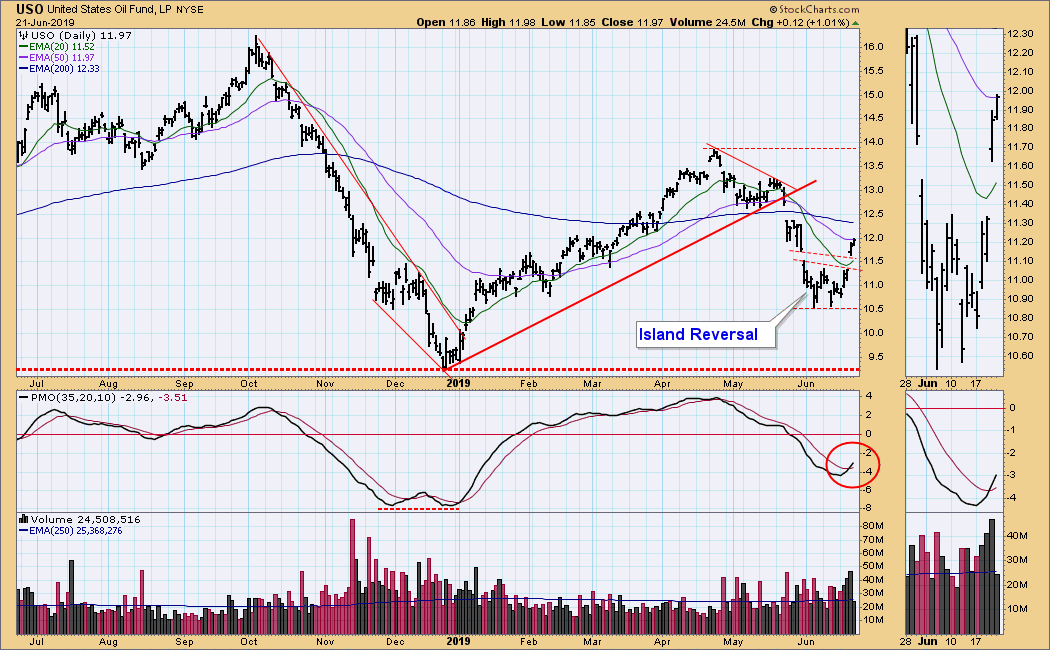
Task: Click the Island Reversal annotation box
Action: (x=705, y=334)
